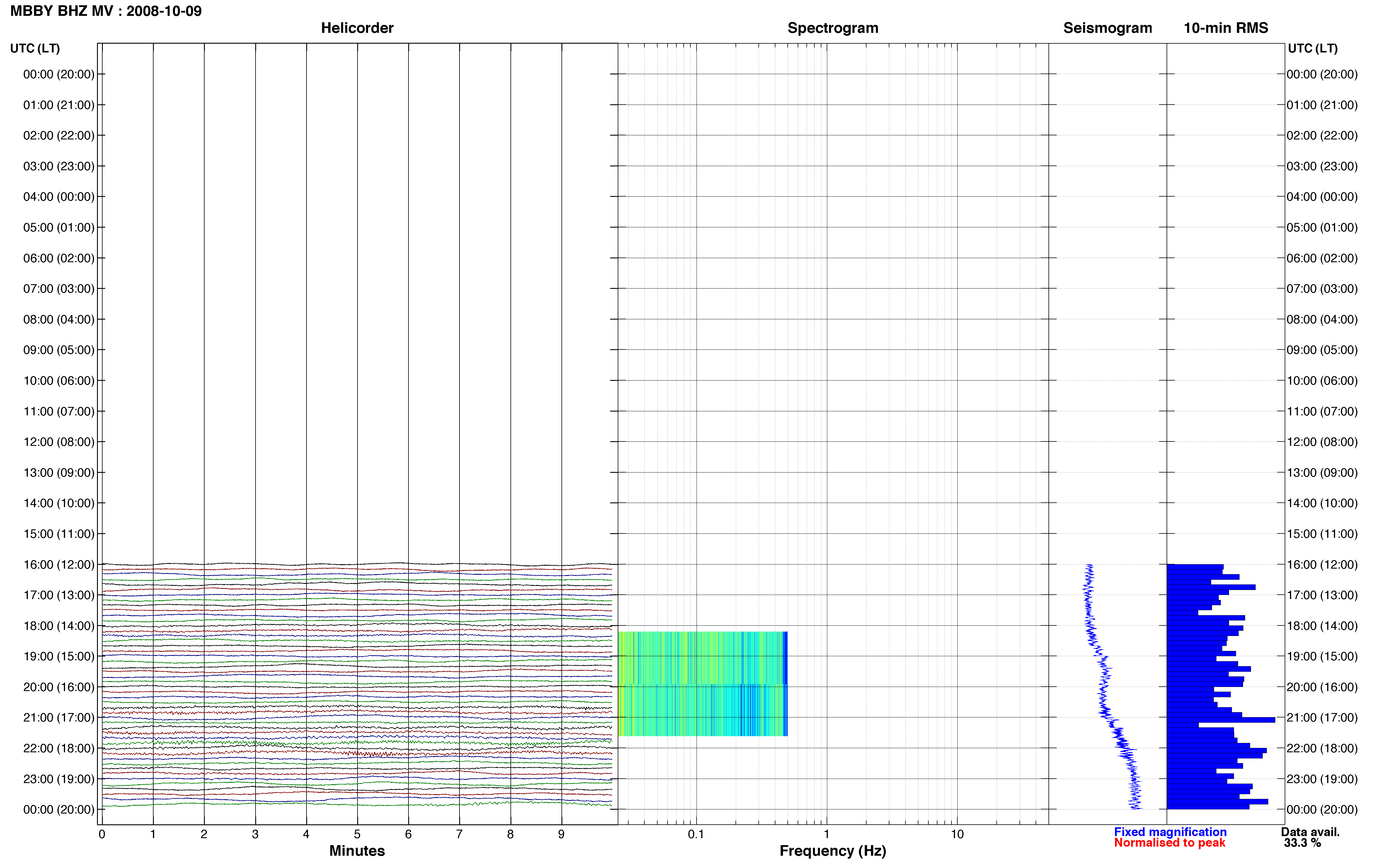Image resolution: width=1389 pixels, height=868 pixels.
Task: Click the 'Fixed magnification' blue legend text
Action: click(x=1170, y=832)
